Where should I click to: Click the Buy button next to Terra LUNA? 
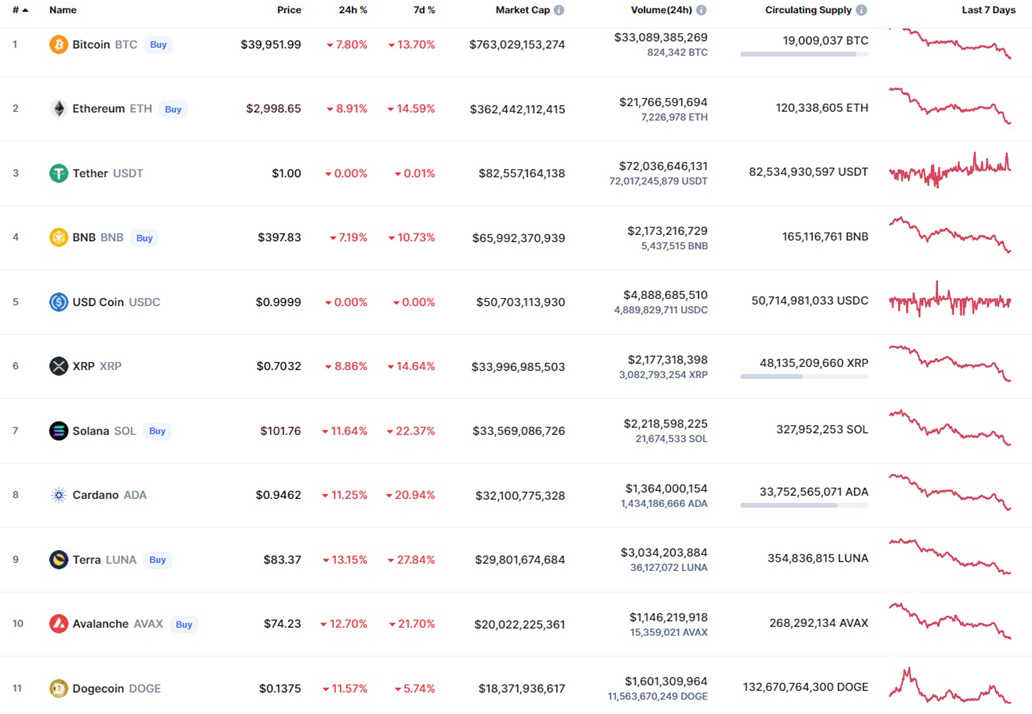pyautogui.click(x=157, y=560)
